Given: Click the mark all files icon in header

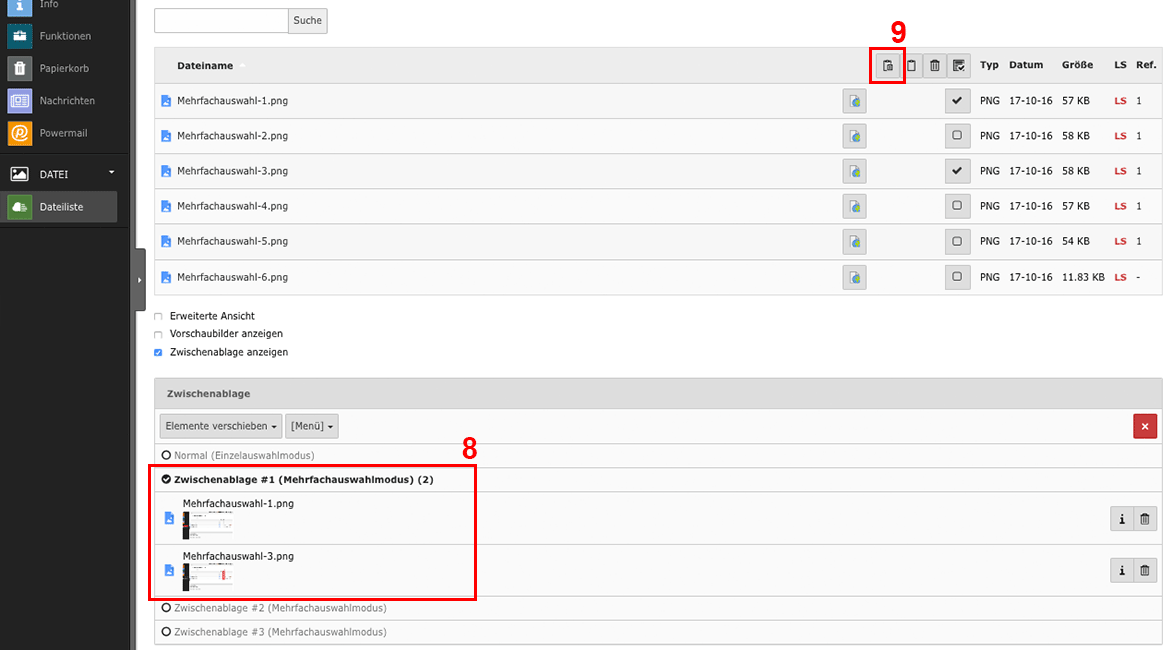Looking at the screenshot, I should 958,66.
